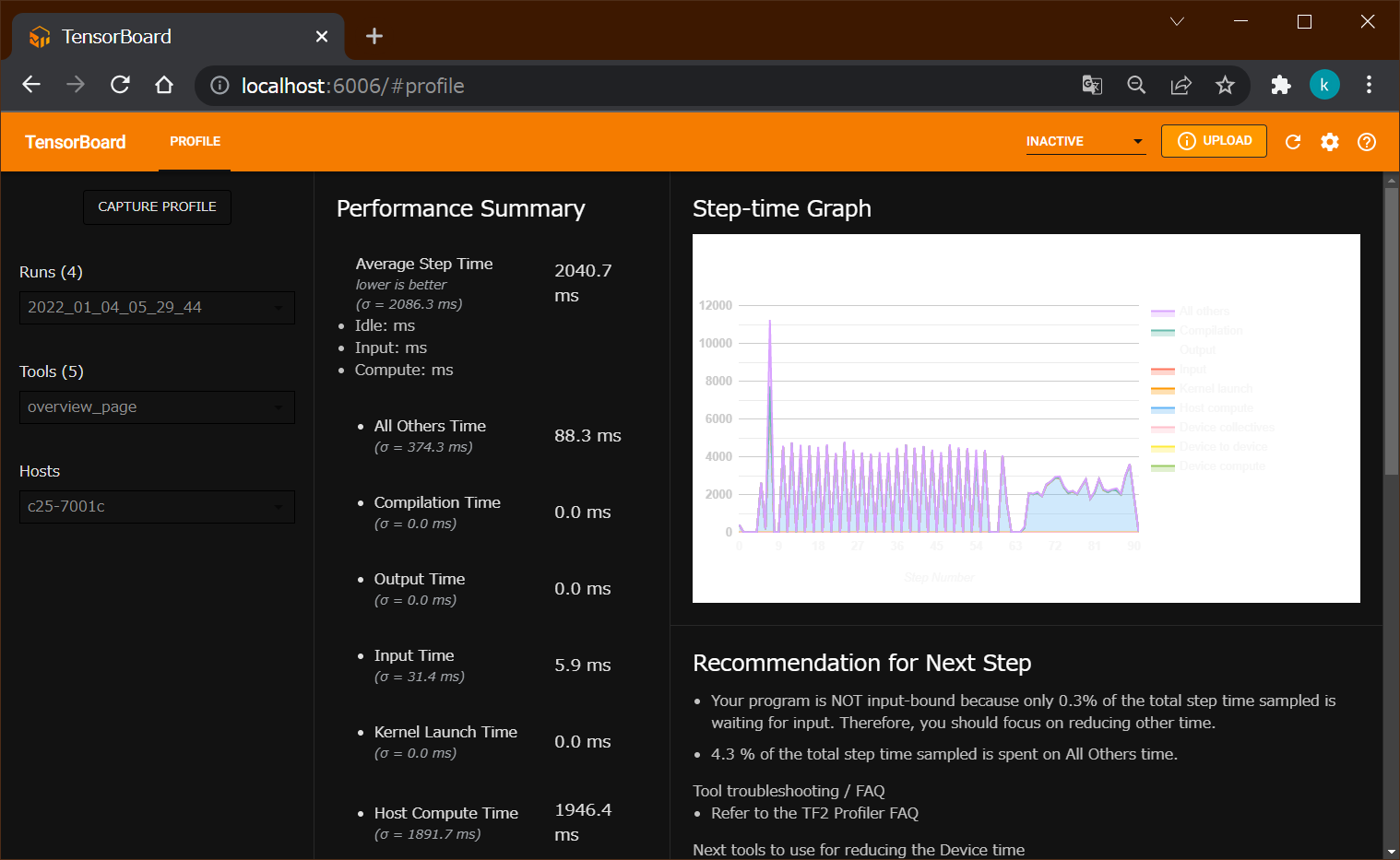
Task: Click the 'Hosts' label
Action: (x=40, y=471)
